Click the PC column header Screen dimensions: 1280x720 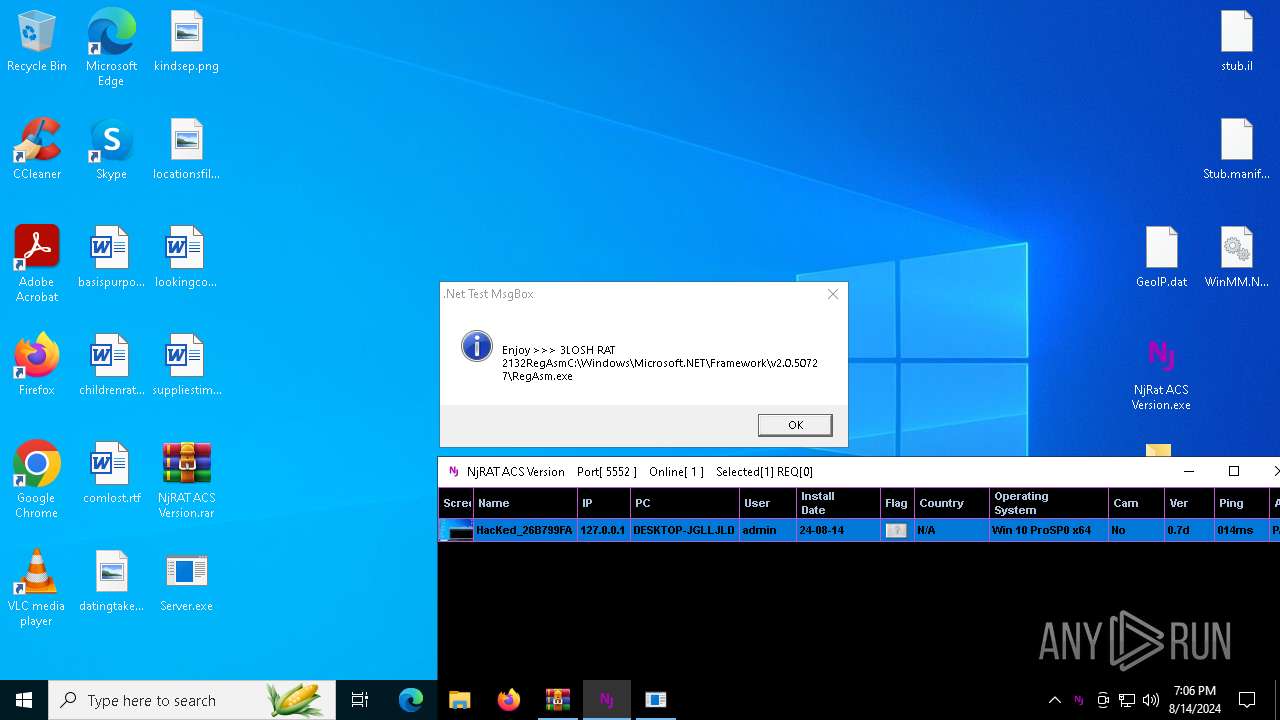[x=684, y=503]
